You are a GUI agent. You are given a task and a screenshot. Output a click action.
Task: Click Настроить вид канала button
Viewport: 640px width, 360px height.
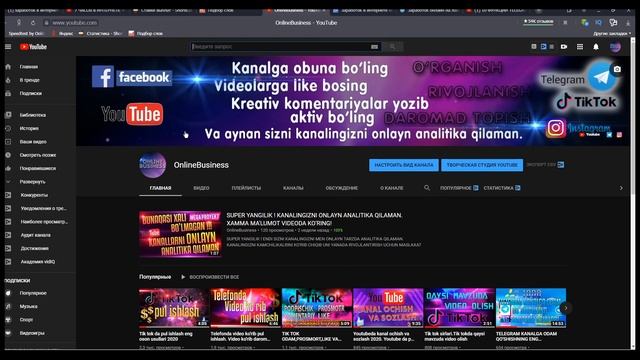click(404, 165)
